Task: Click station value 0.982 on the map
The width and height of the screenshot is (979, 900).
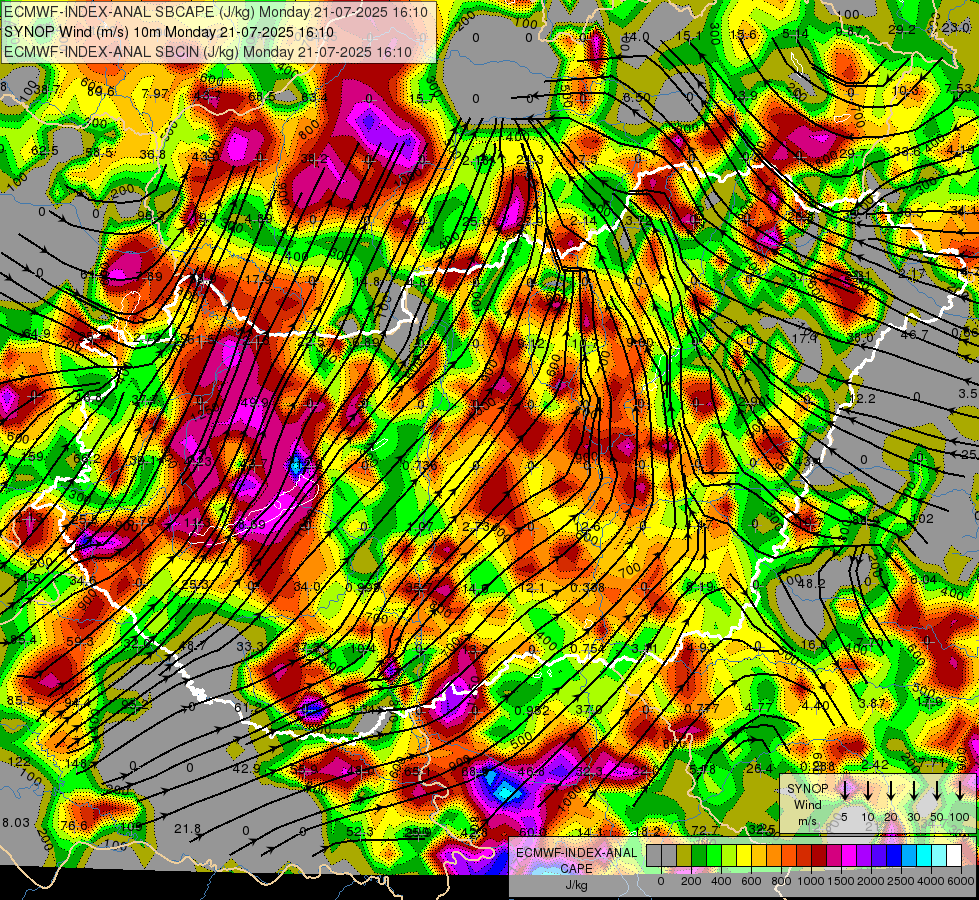Action: click(532, 710)
